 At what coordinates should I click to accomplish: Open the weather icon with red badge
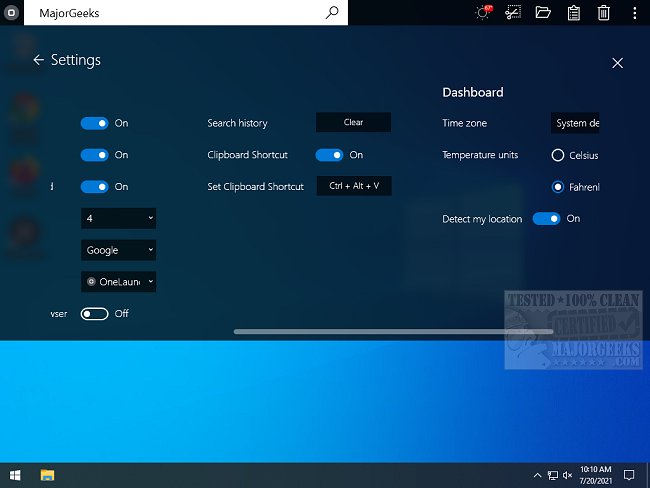pos(483,12)
